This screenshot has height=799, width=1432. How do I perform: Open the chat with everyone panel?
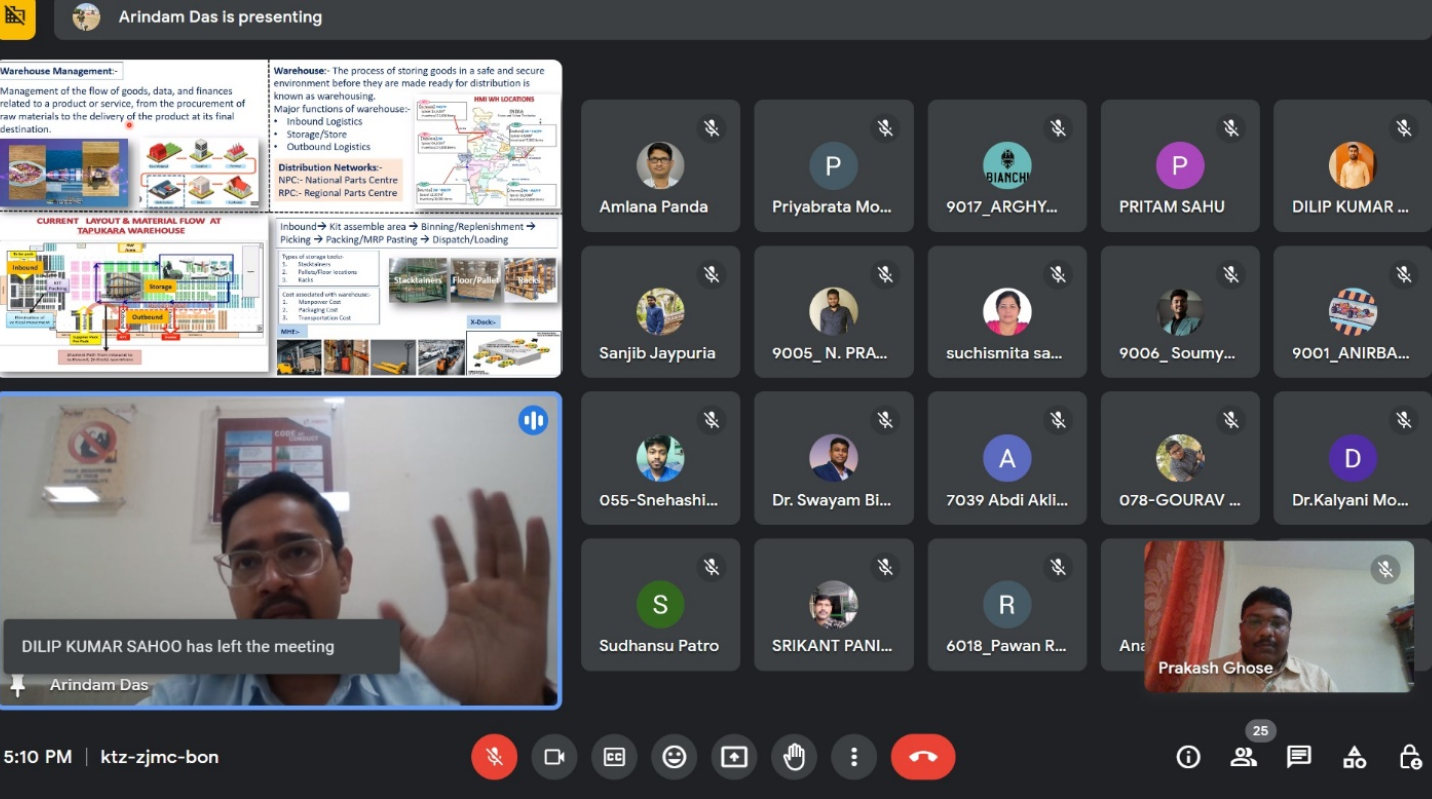[1299, 757]
